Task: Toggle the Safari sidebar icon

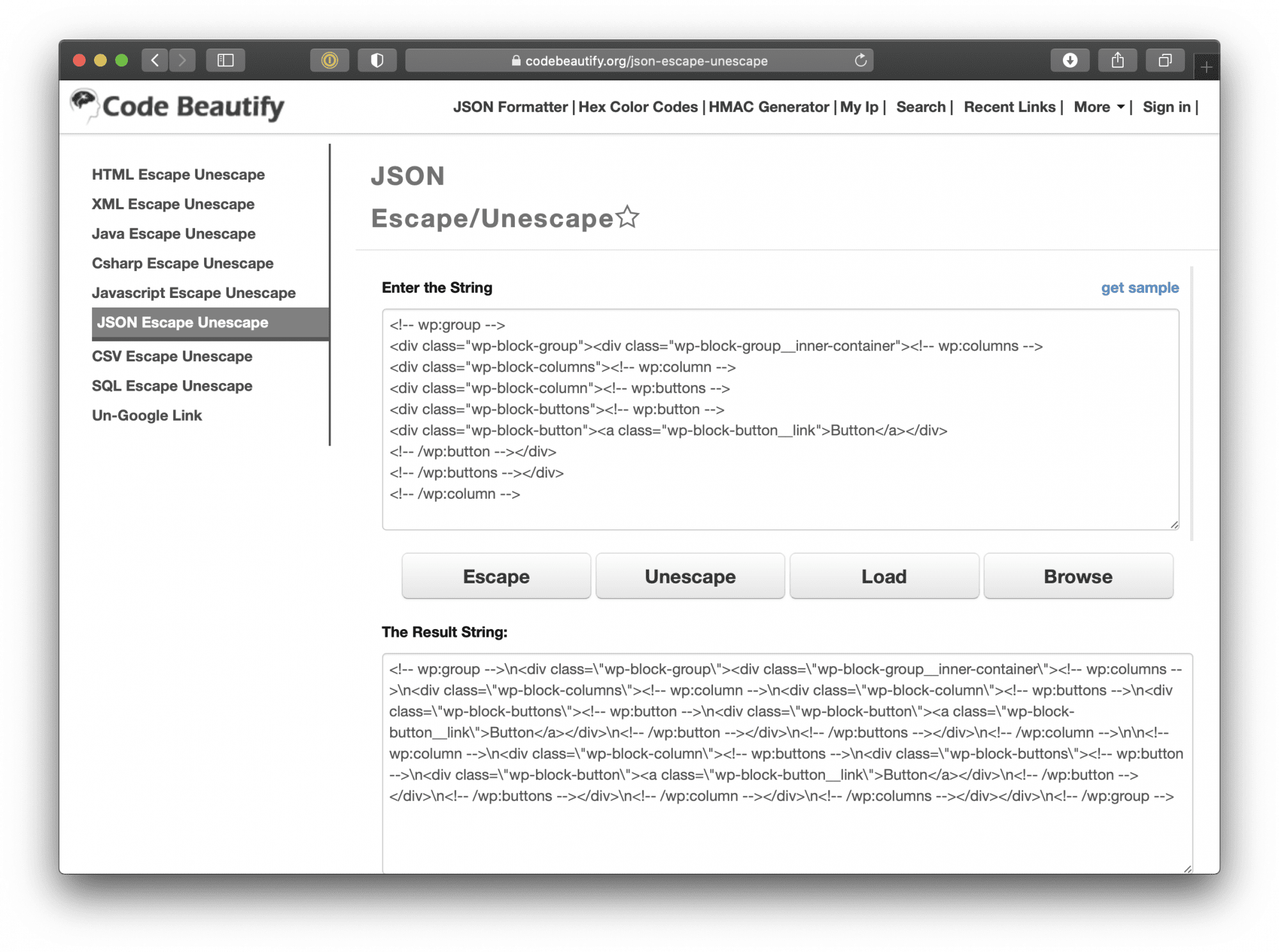Action: [226, 61]
